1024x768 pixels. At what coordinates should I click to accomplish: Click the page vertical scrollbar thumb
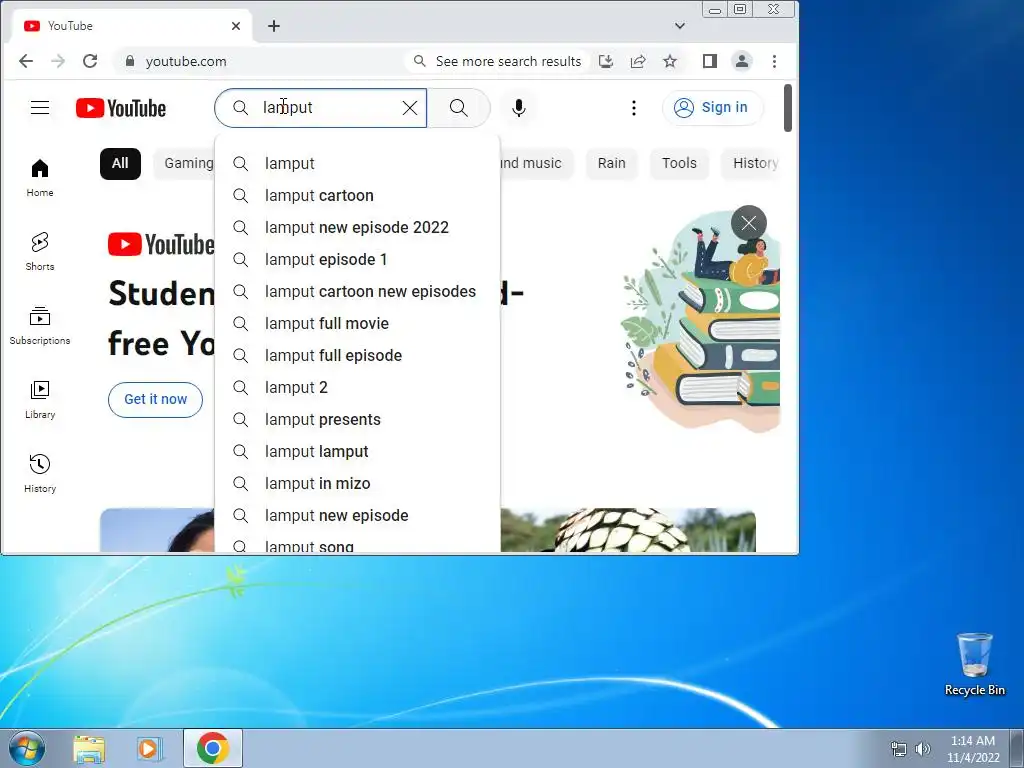[788, 108]
